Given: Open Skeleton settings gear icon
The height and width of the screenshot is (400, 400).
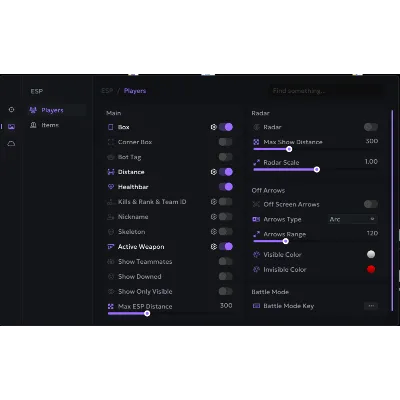Looking at the screenshot, I should 214,232.
